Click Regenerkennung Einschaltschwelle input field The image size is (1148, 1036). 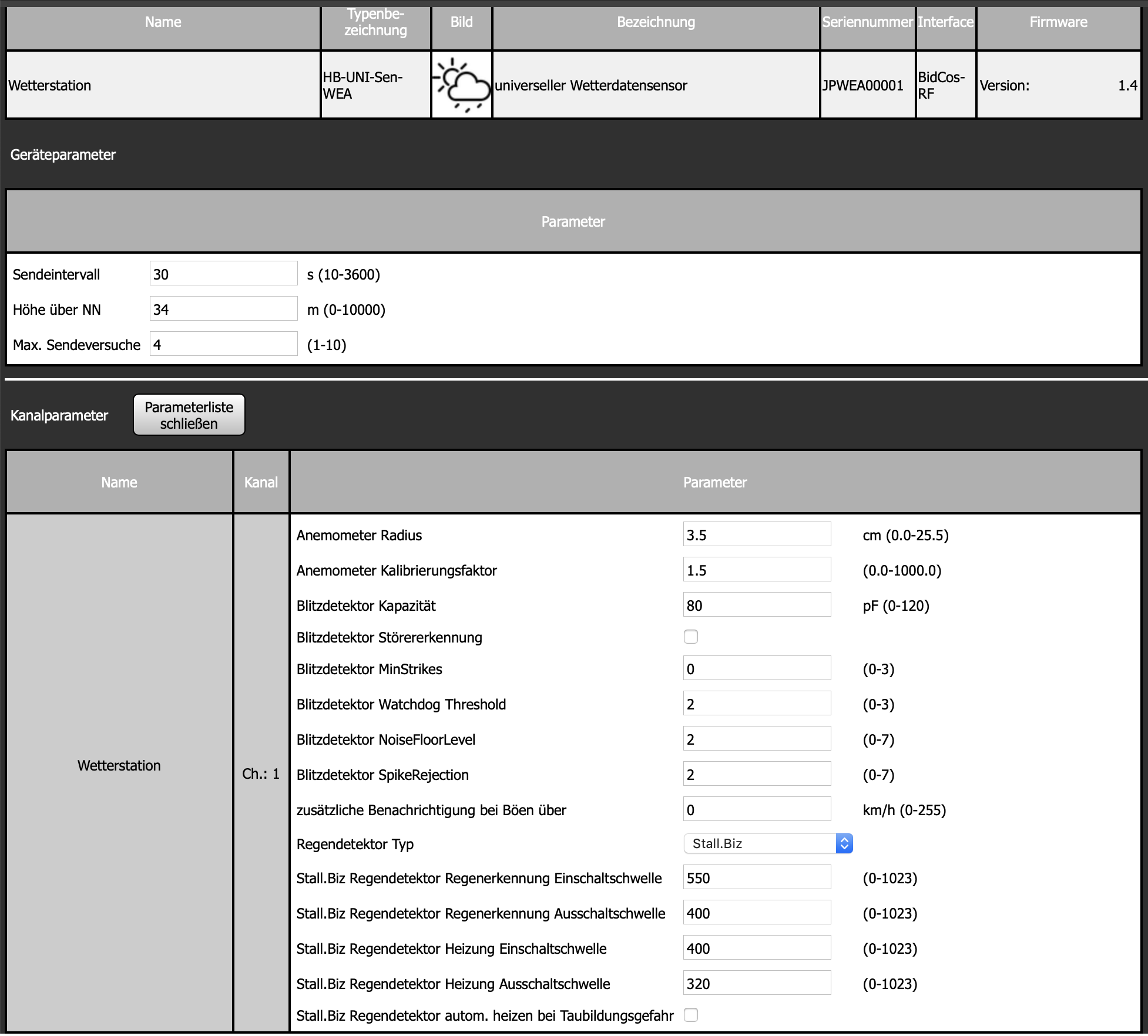pos(757,877)
